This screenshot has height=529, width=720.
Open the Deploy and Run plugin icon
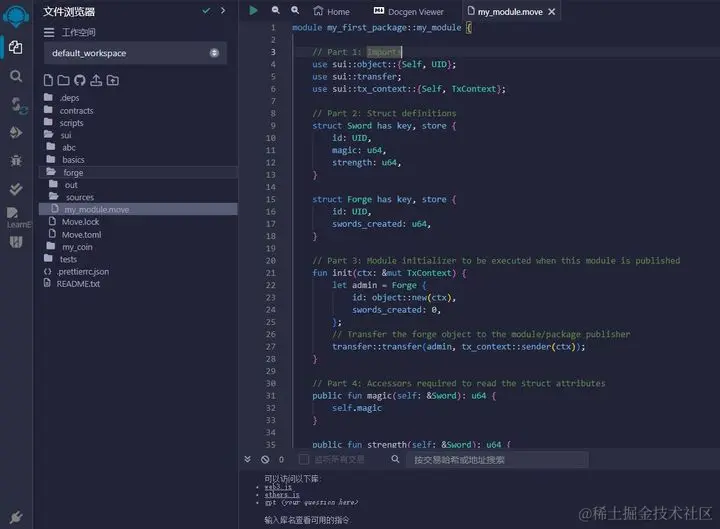pos(16,133)
